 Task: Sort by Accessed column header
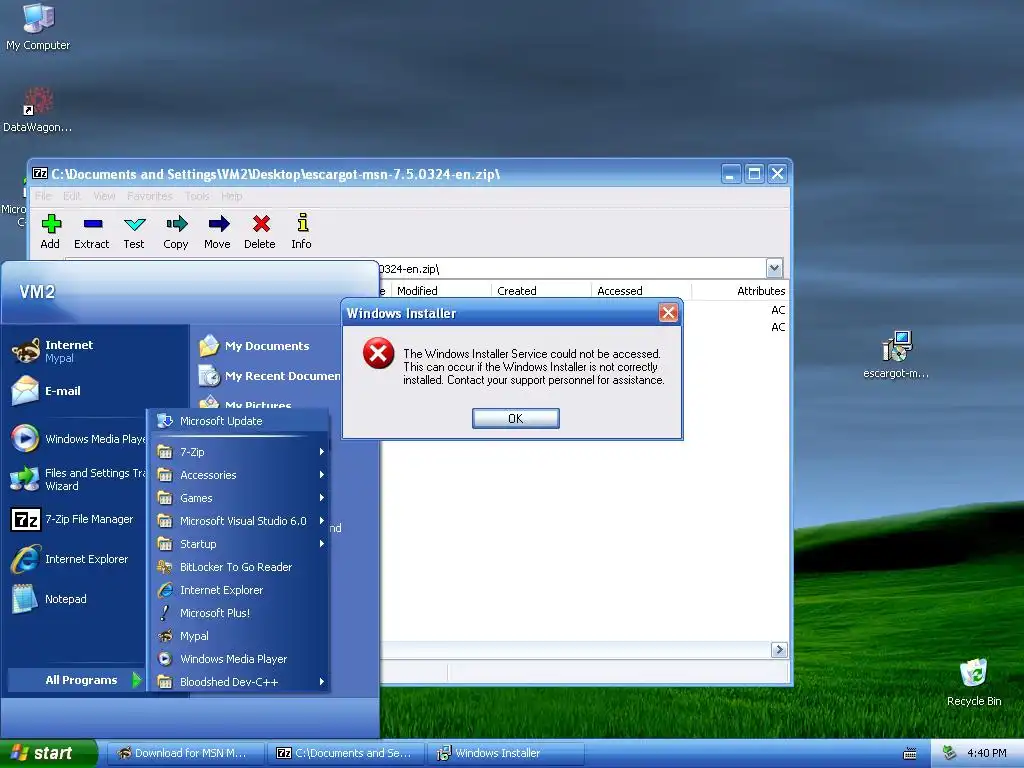[641, 291]
